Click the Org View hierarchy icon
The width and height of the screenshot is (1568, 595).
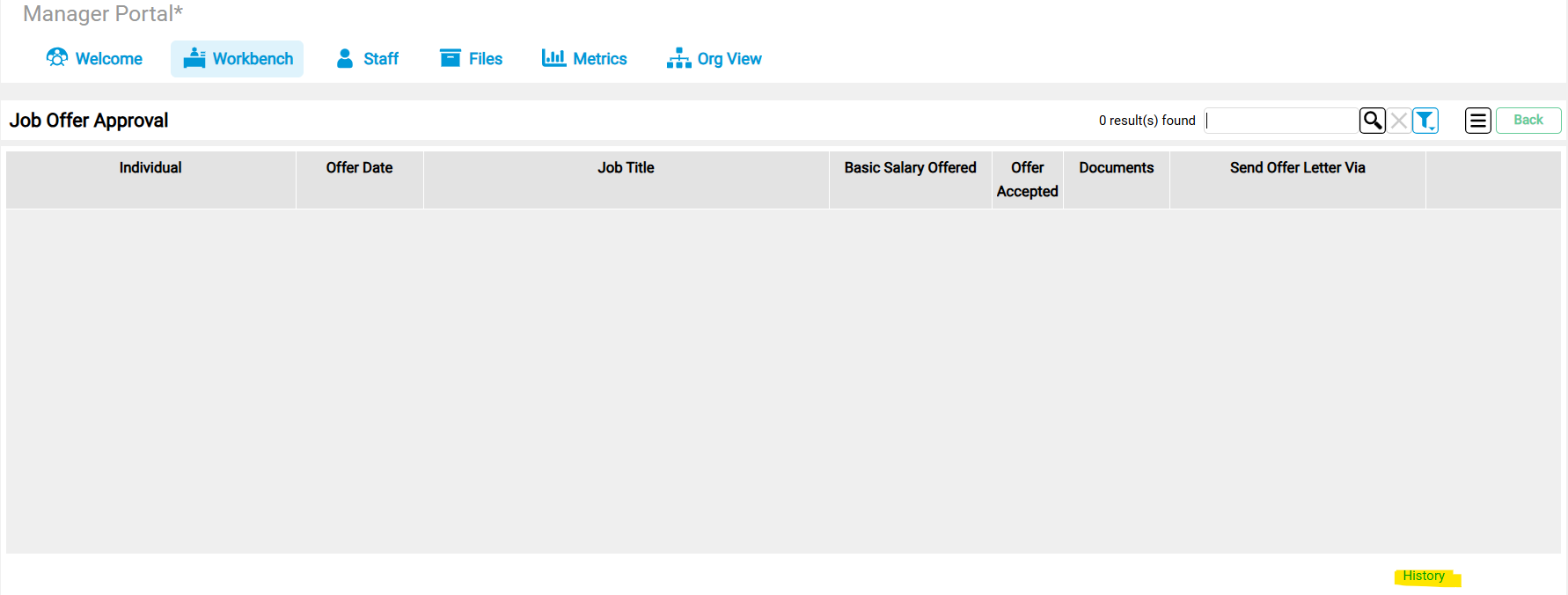point(678,59)
